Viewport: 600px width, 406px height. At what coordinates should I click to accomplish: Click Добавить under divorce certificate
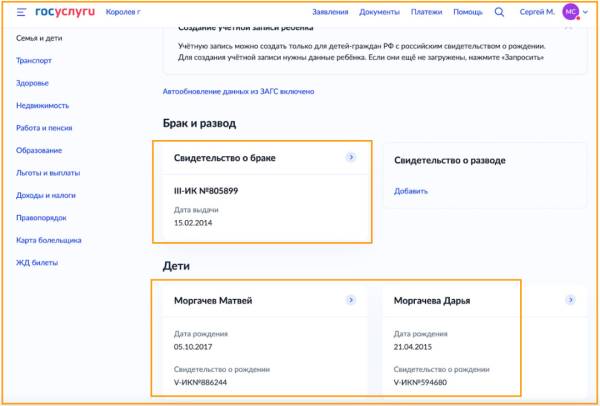pos(410,191)
